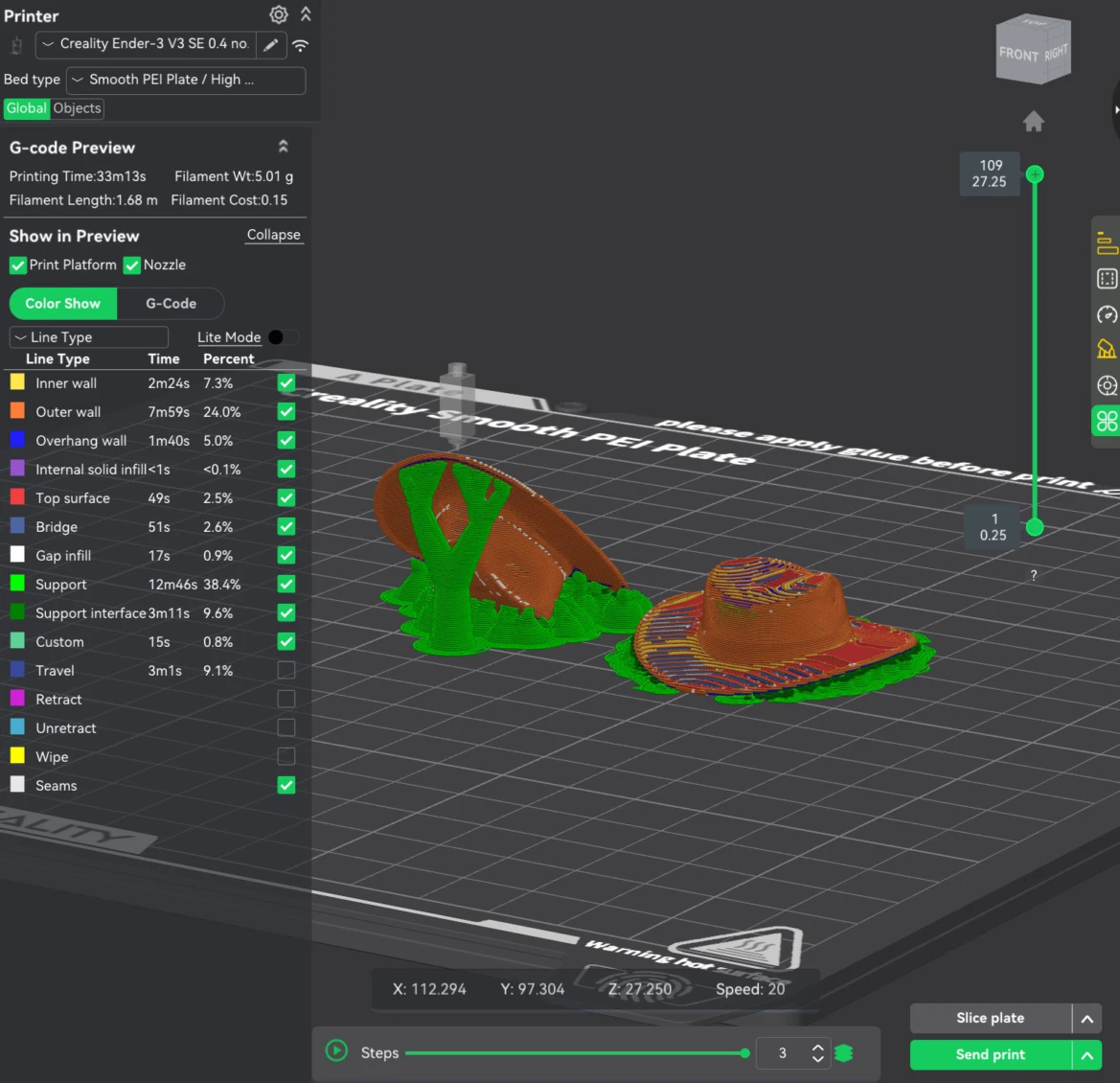Click the Inner wall yellow color swatch
1120x1083 pixels.
point(17,382)
